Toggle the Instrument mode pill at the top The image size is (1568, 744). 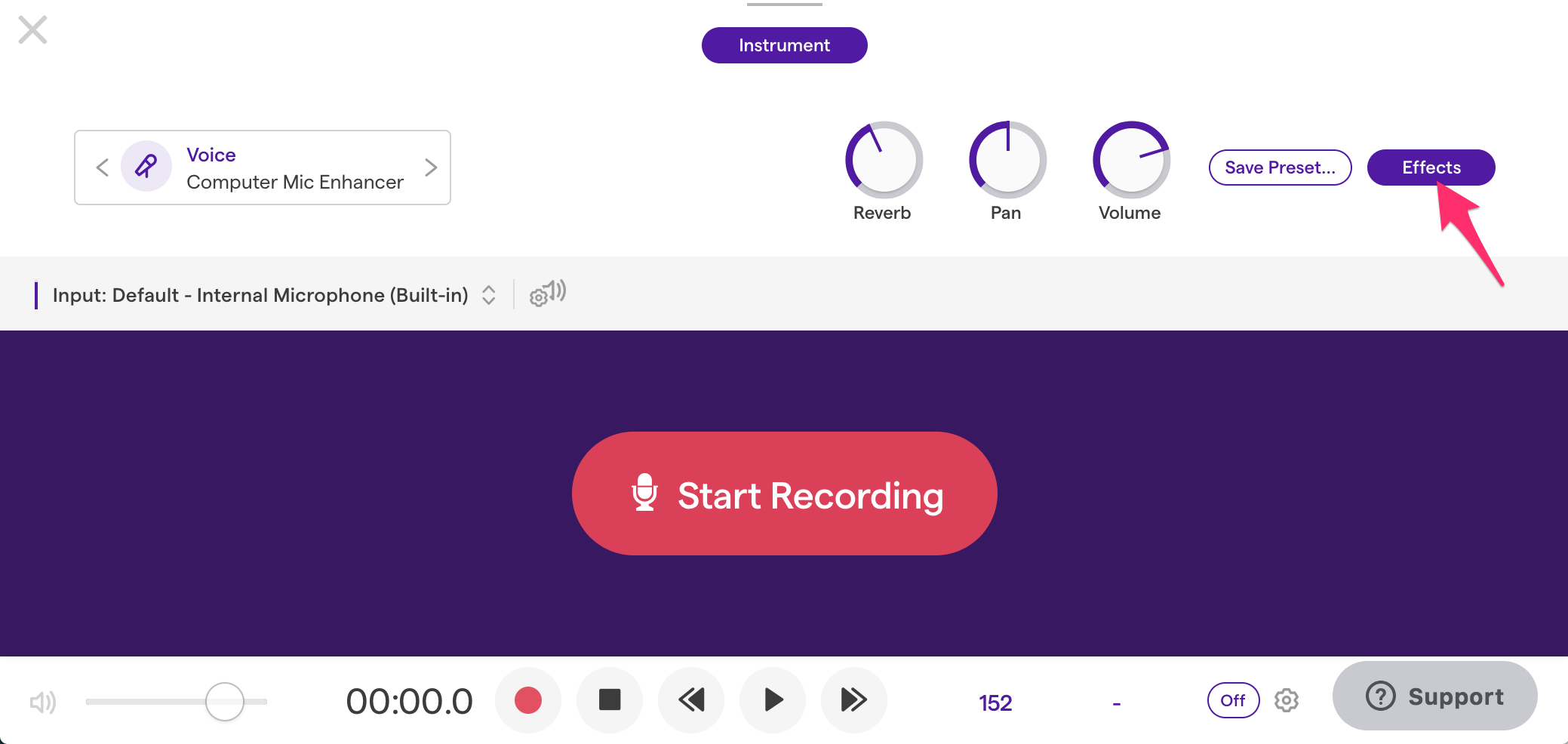coord(784,45)
